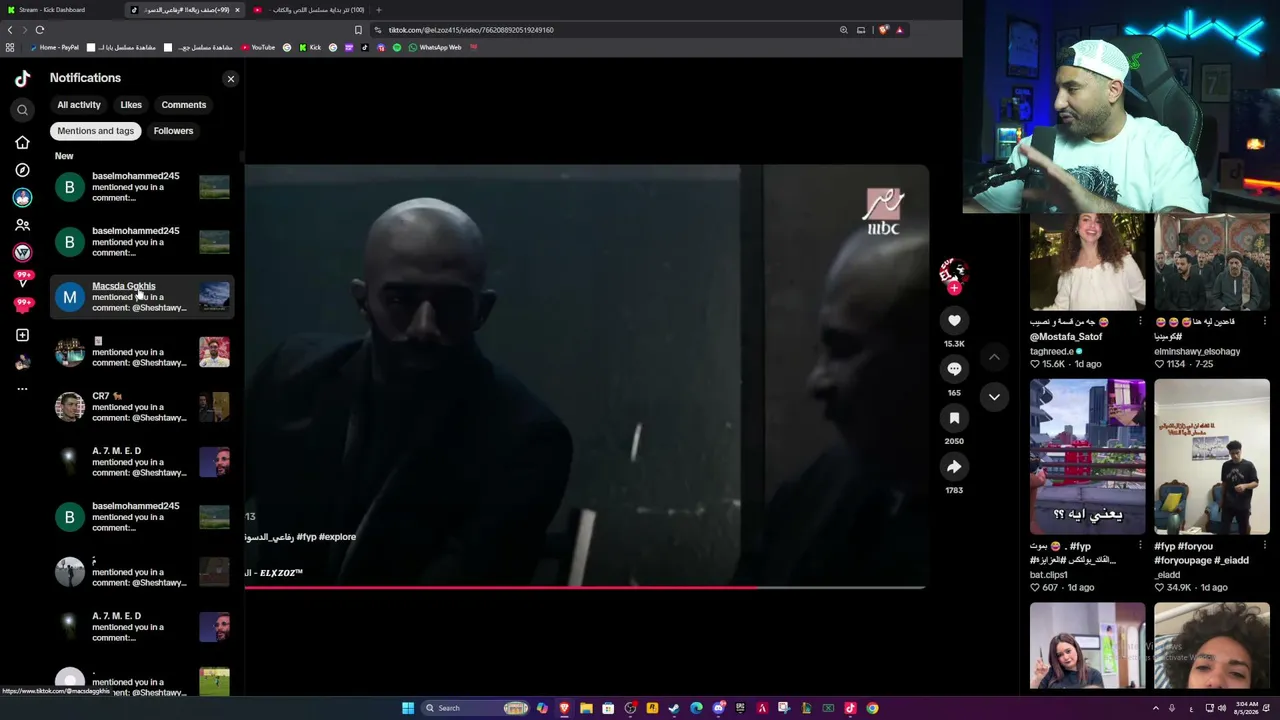The image size is (1280, 720).
Task: Open Macsda Gokhis profile link
Action: [124, 286]
